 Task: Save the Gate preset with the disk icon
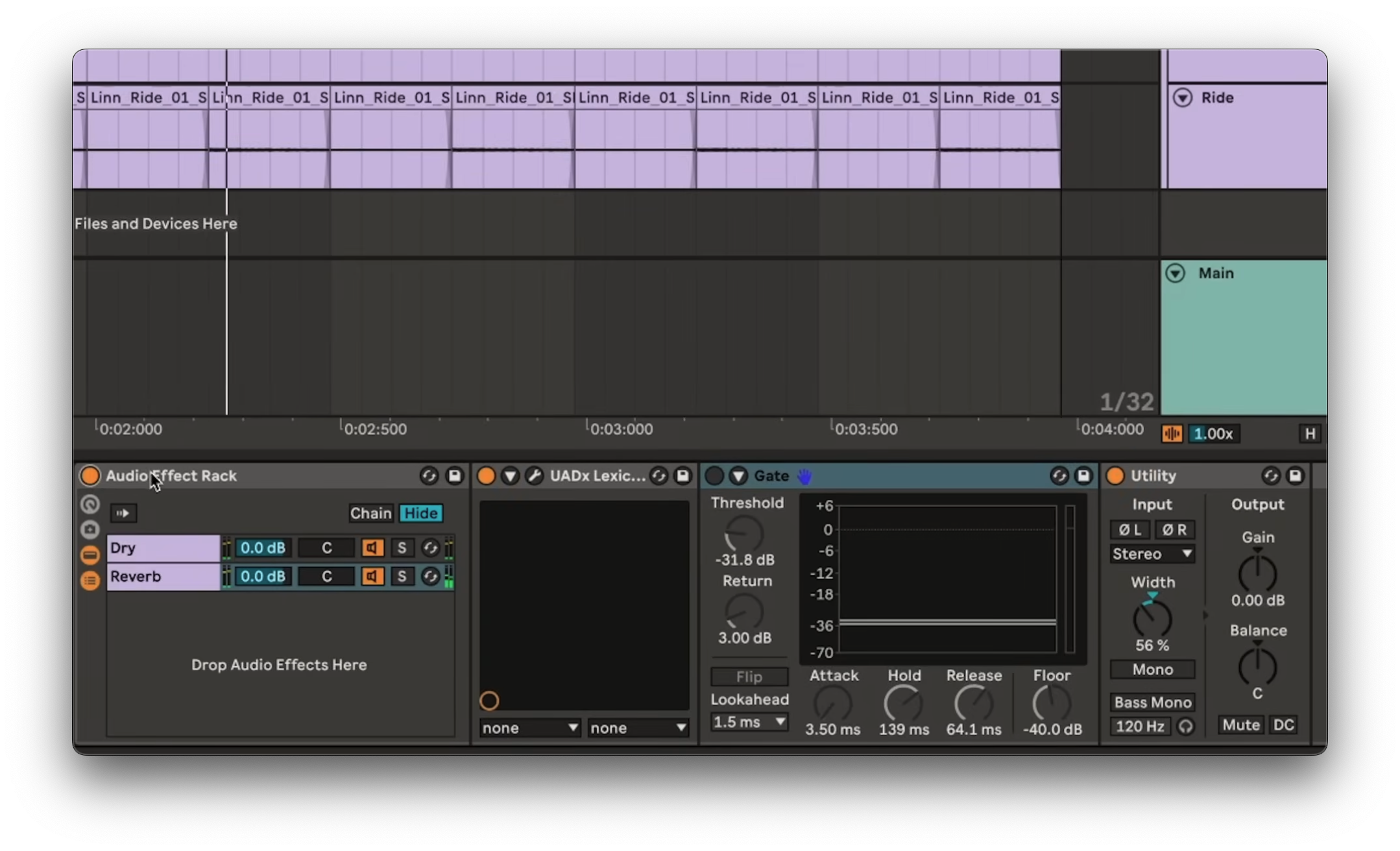pos(1083,476)
